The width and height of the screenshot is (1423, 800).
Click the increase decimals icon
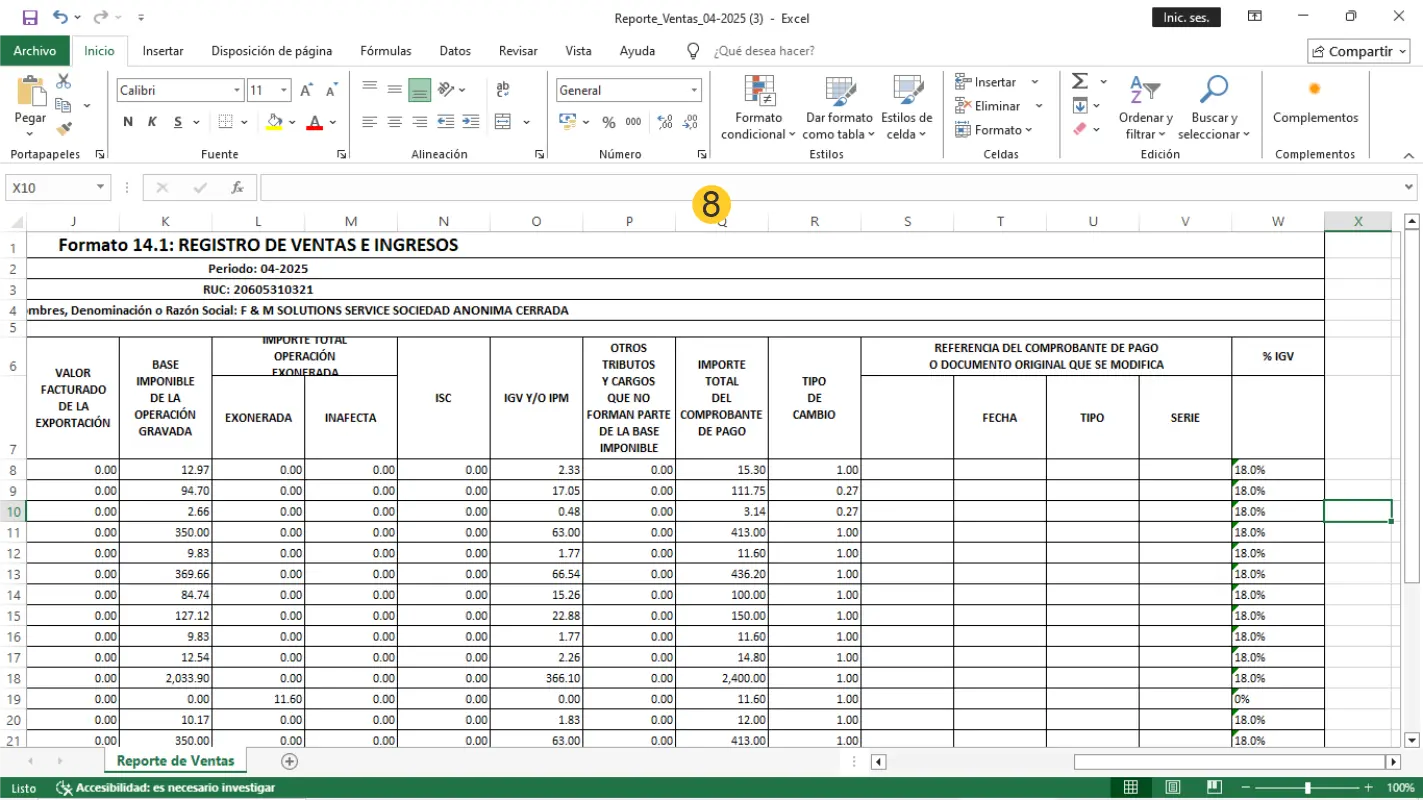pyautogui.click(x=665, y=122)
